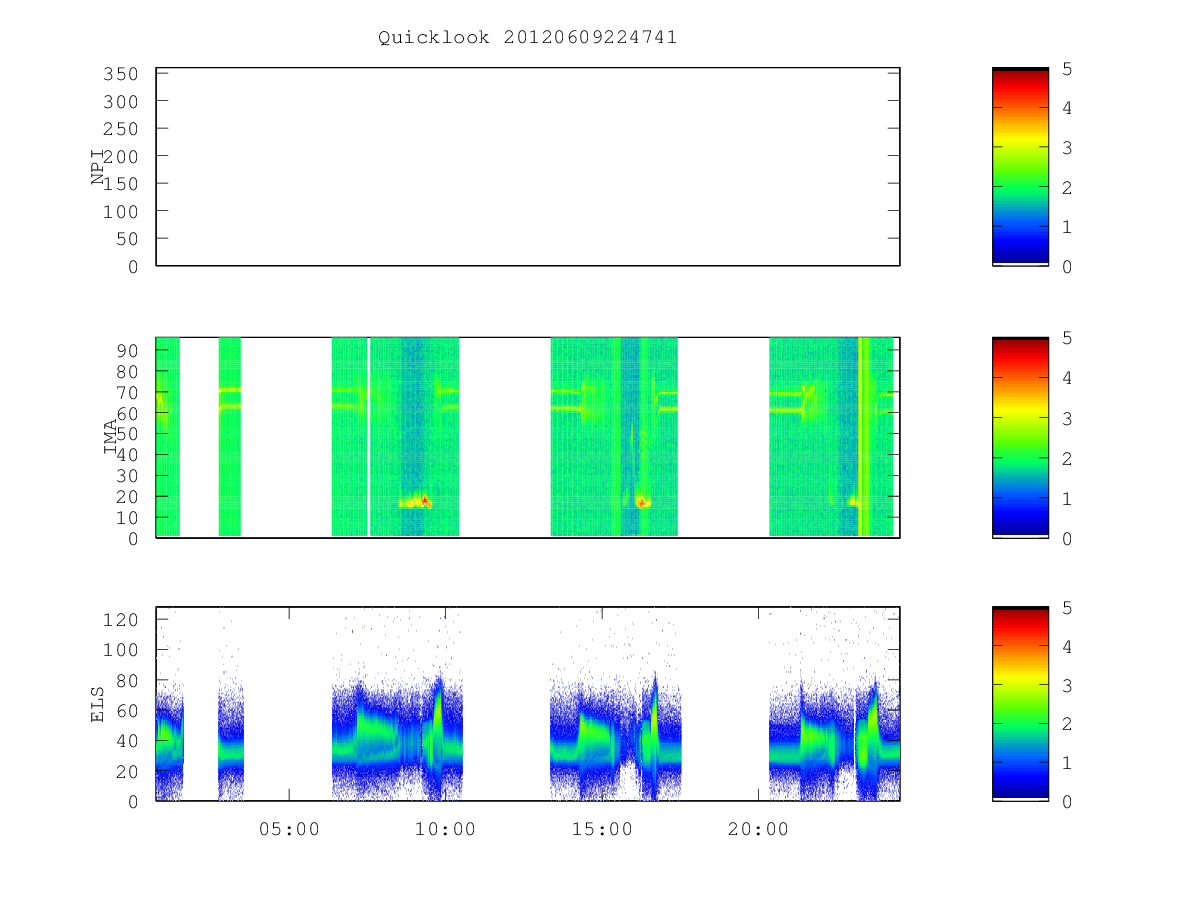
Task: Click the 05:00 time axis label
Action: (289, 829)
